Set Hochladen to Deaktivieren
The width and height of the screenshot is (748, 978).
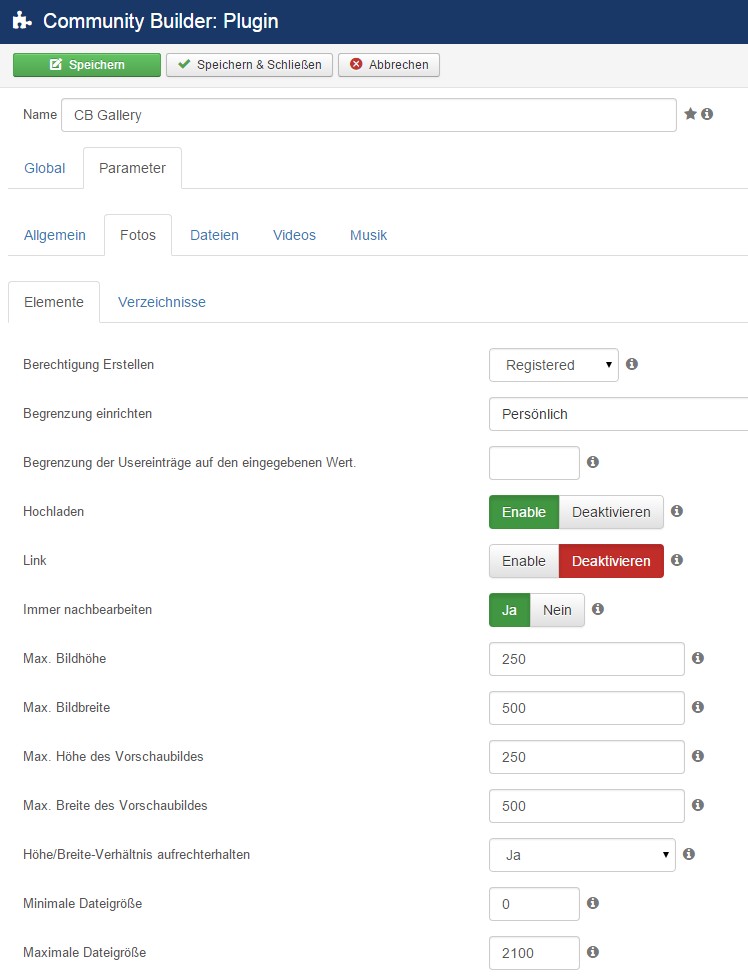click(611, 512)
